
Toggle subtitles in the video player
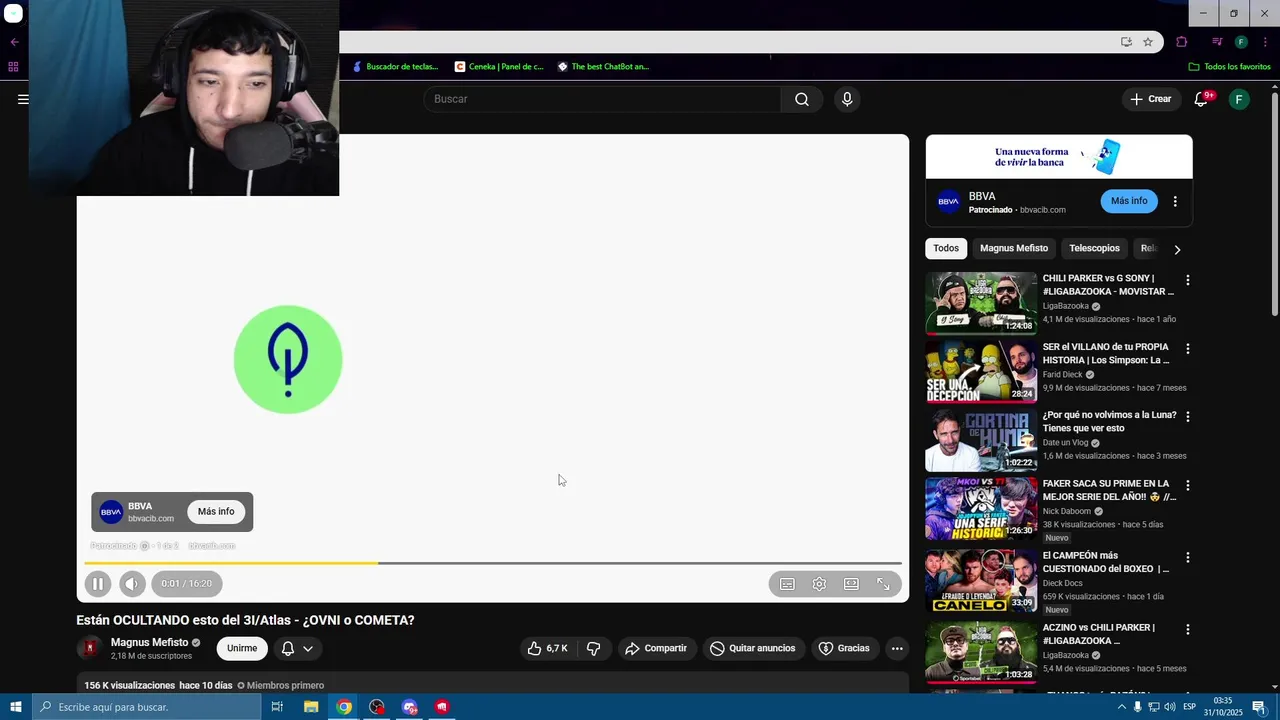(x=787, y=584)
